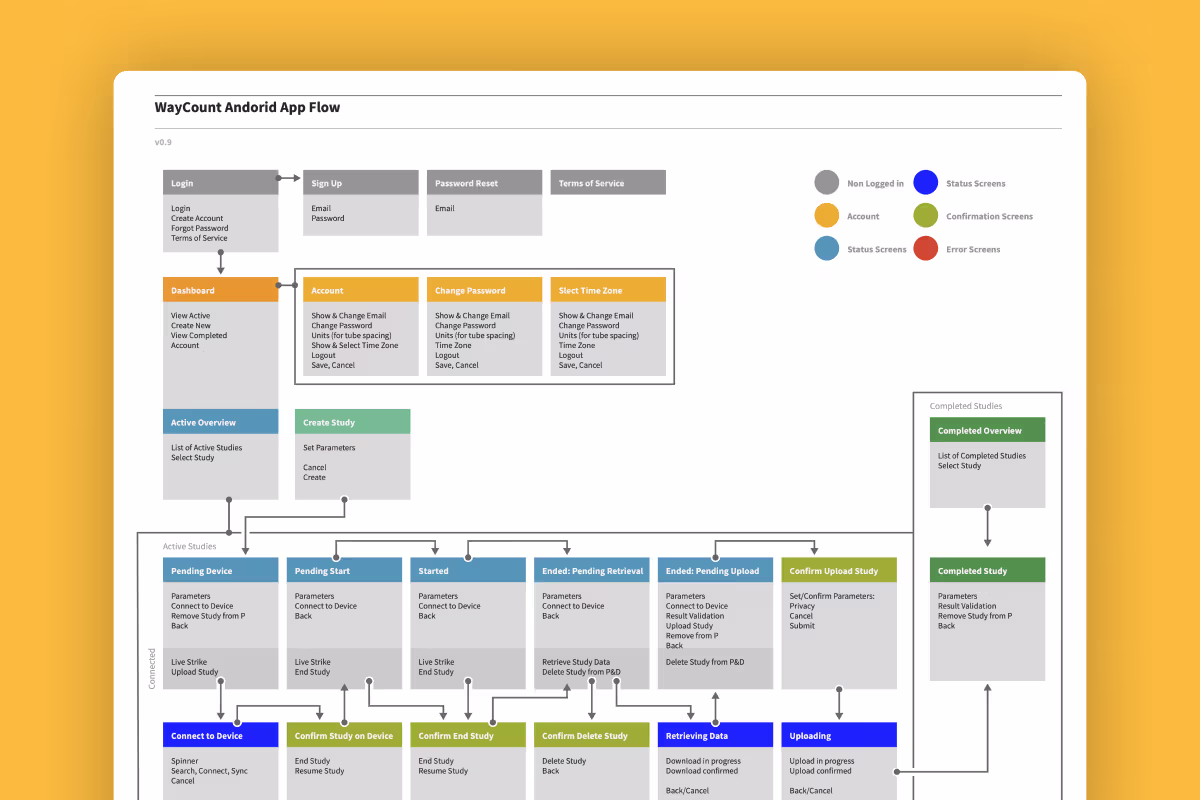Select the Completed Overview header box
This screenshot has height=800, width=1200.
click(x=988, y=430)
